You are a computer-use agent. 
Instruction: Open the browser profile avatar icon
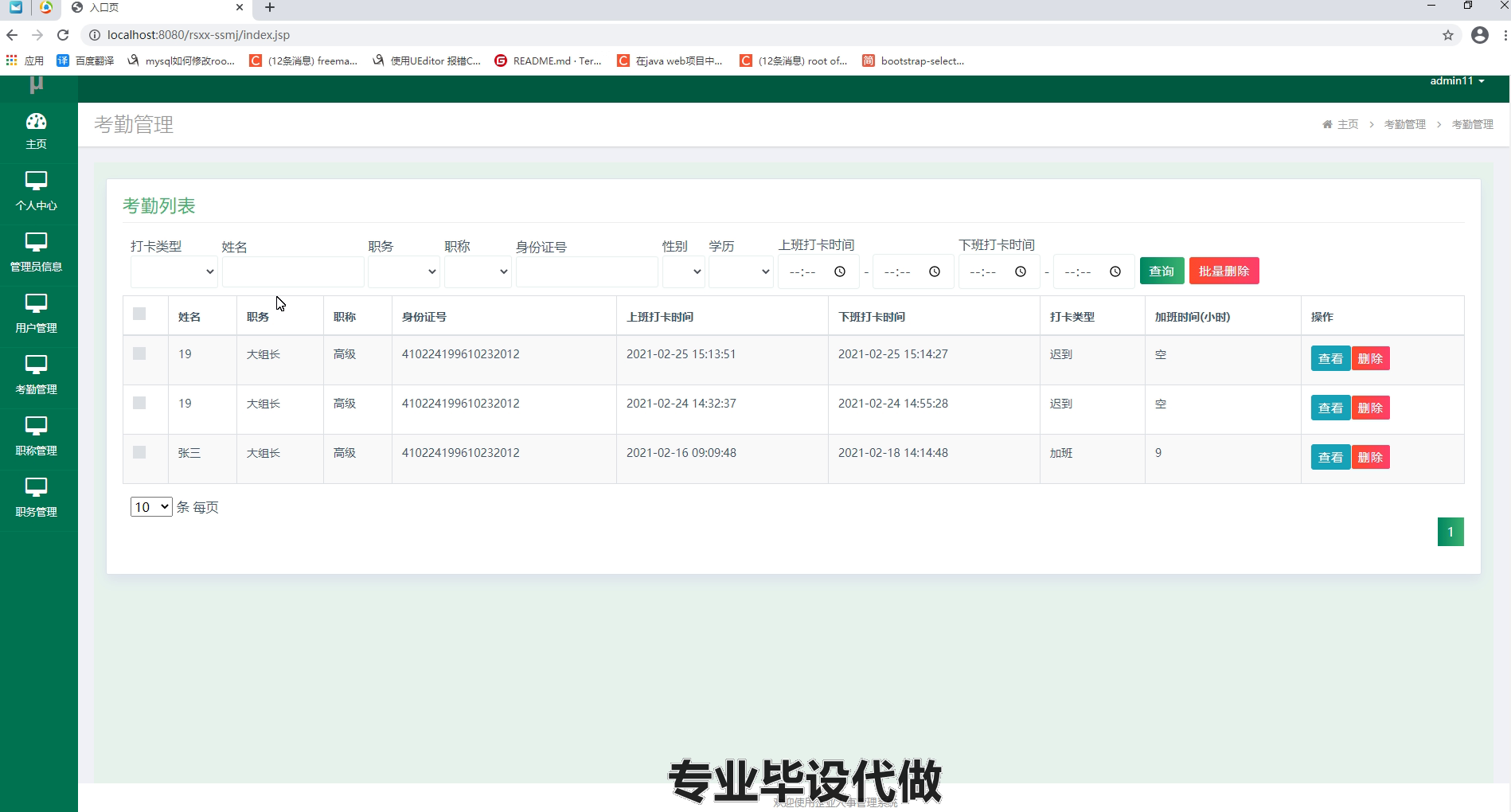[x=1480, y=35]
